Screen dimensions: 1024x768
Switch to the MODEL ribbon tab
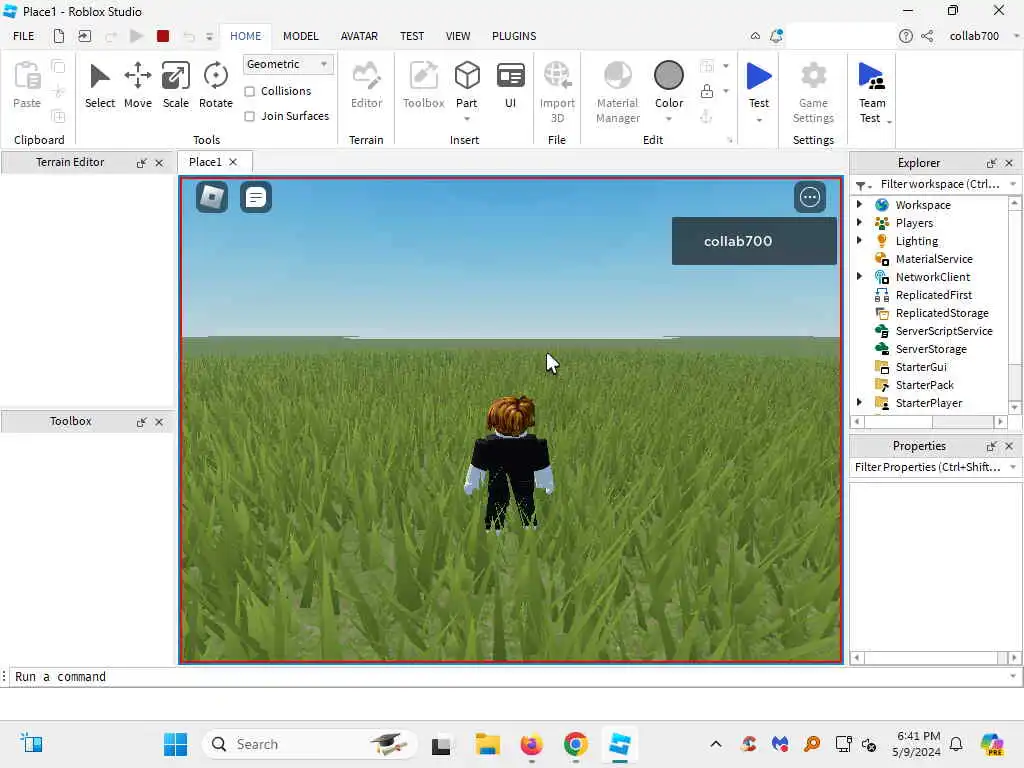coord(300,36)
